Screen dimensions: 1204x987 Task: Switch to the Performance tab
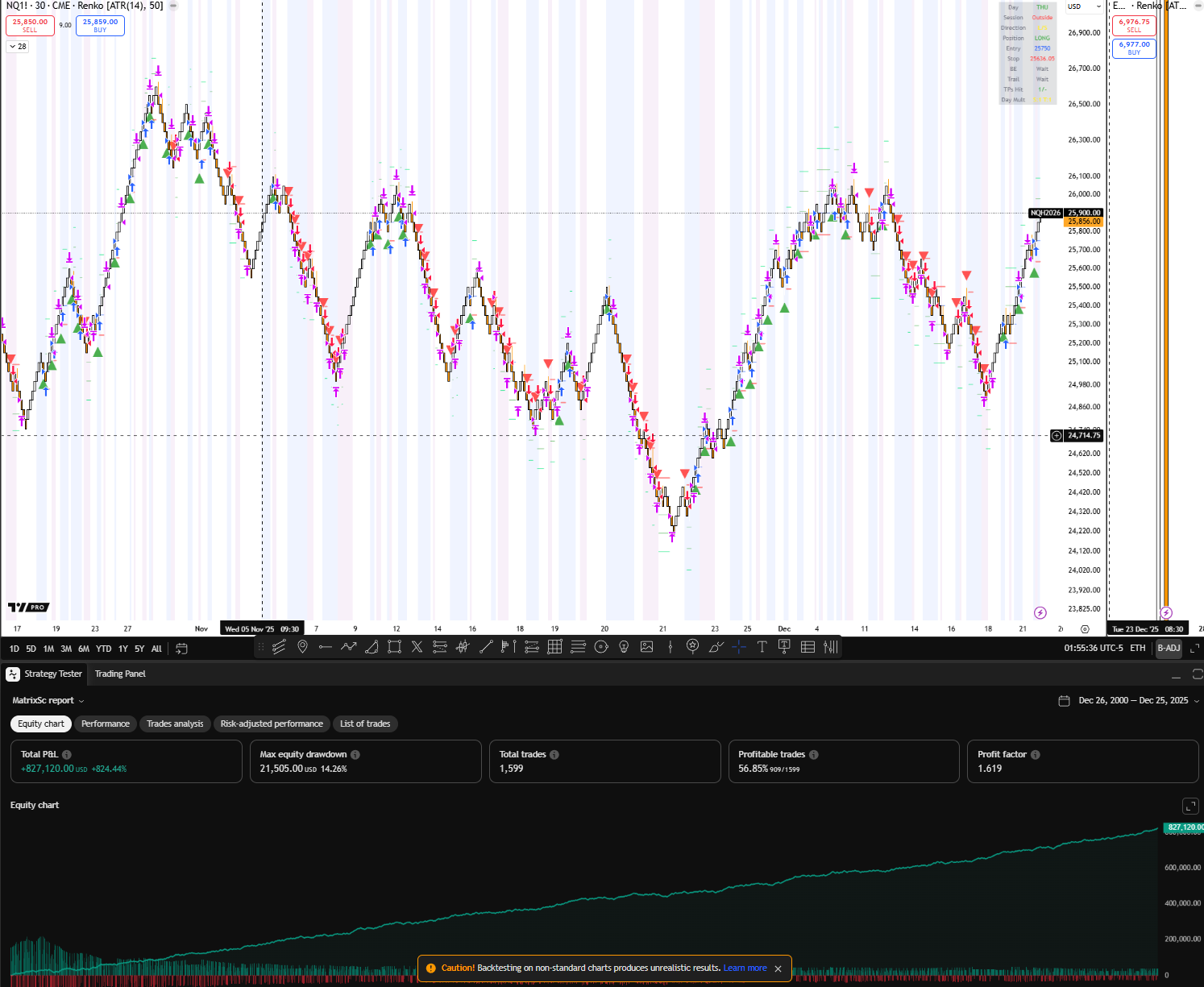point(106,724)
